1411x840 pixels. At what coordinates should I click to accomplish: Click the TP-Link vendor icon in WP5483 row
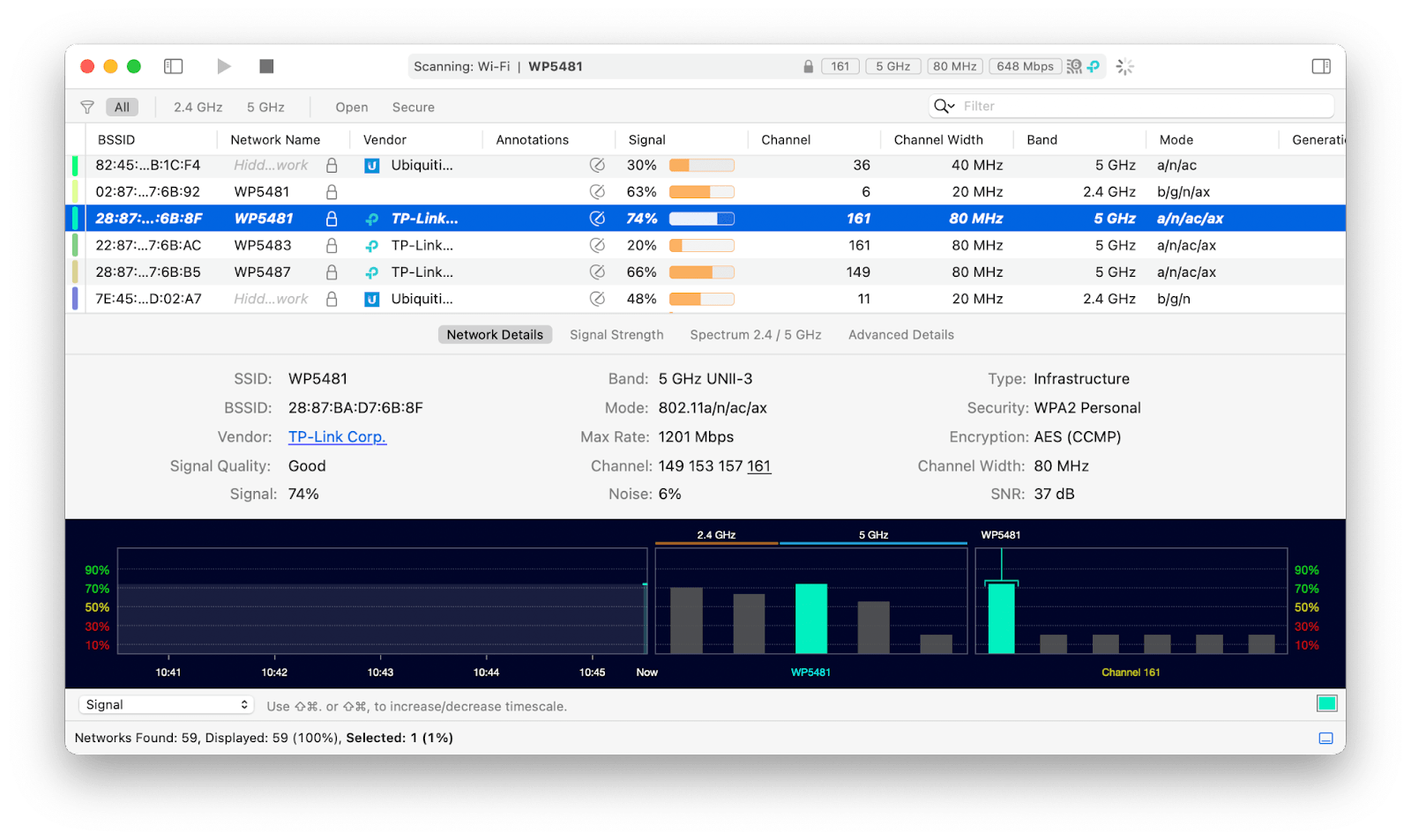(x=372, y=246)
